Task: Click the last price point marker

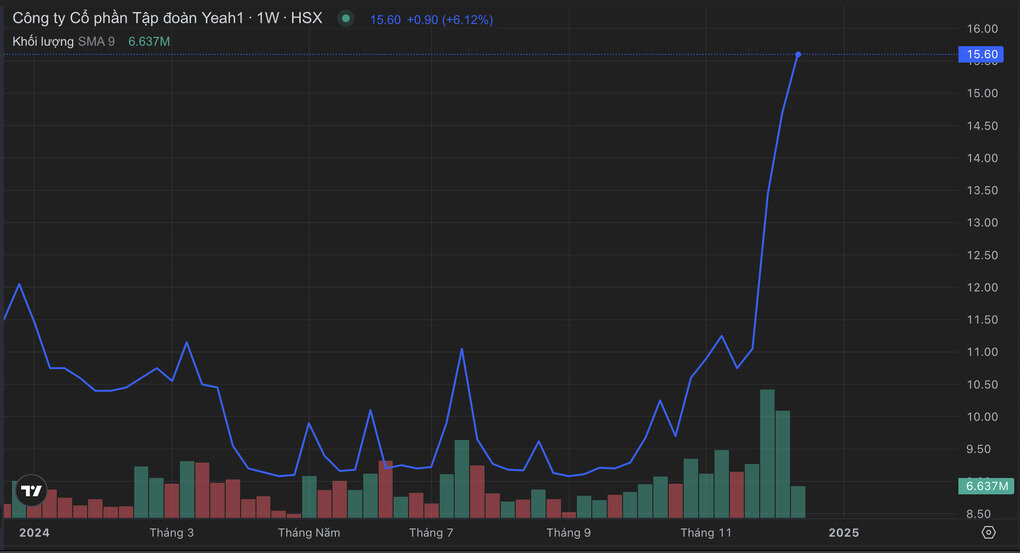Action: tap(798, 55)
